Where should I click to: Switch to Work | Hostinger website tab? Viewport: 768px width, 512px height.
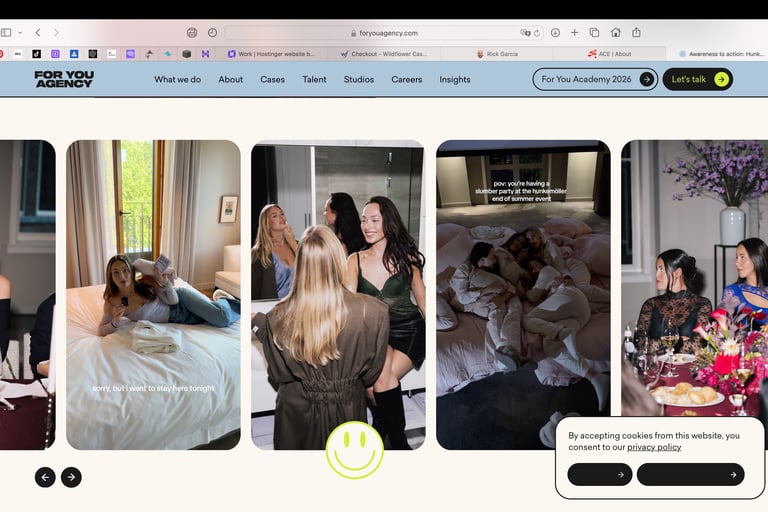coord(271,54)
